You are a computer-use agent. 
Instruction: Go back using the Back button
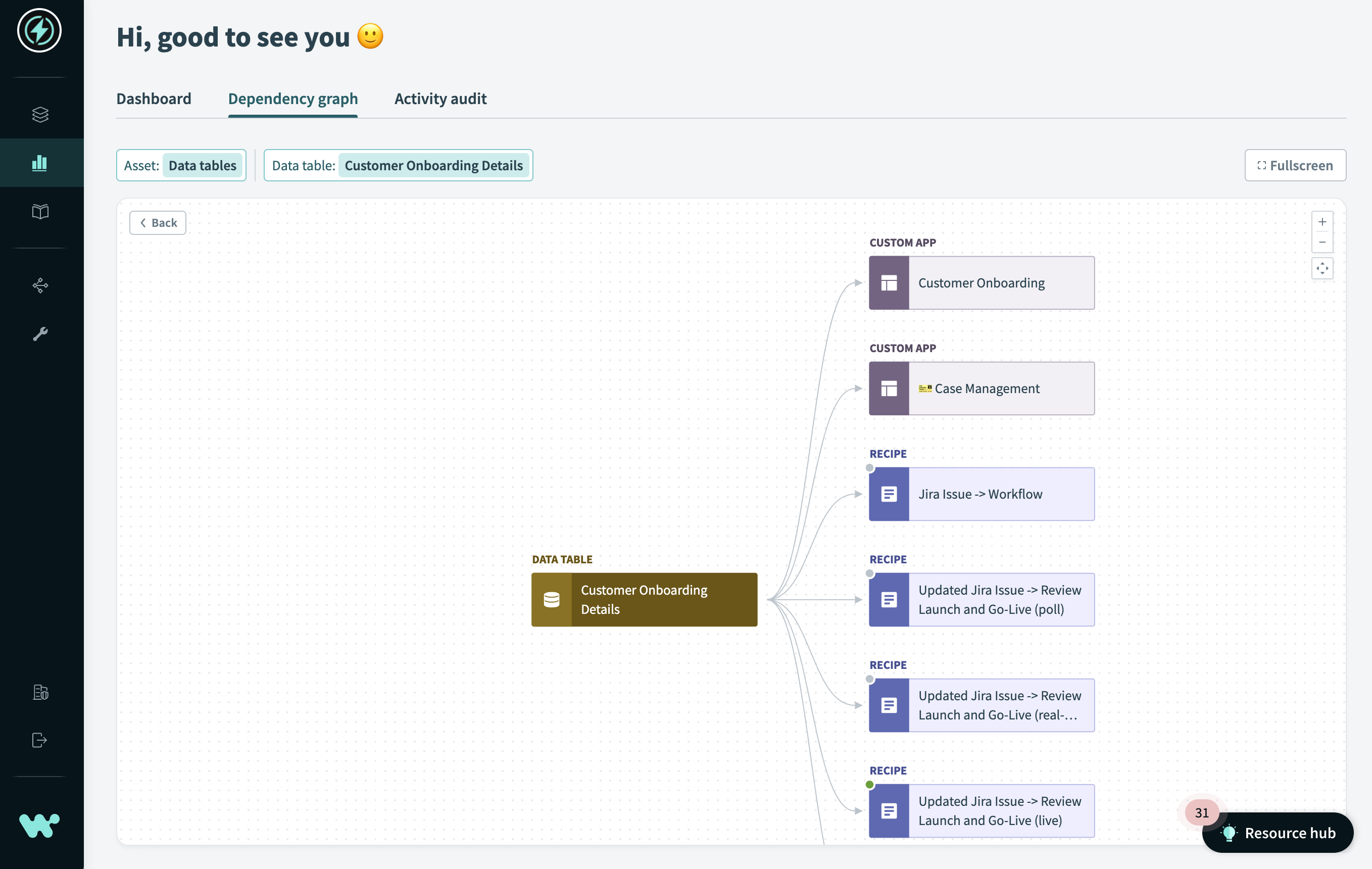tap(158, 223)
